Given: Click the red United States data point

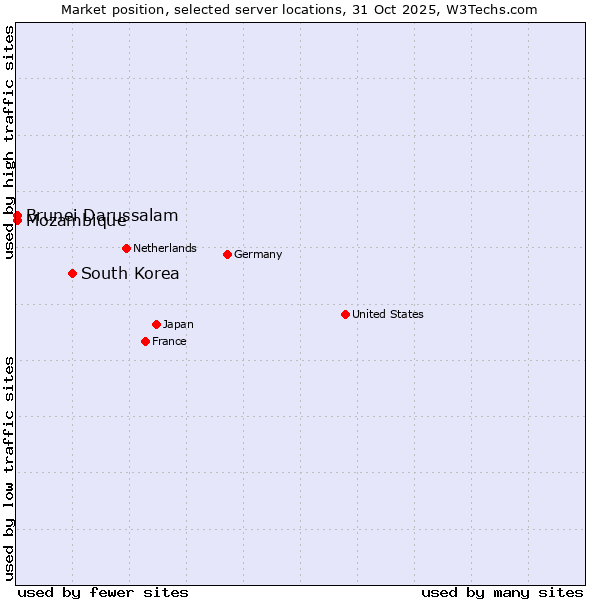Looking at the screenshot, I should pos(345,314).
